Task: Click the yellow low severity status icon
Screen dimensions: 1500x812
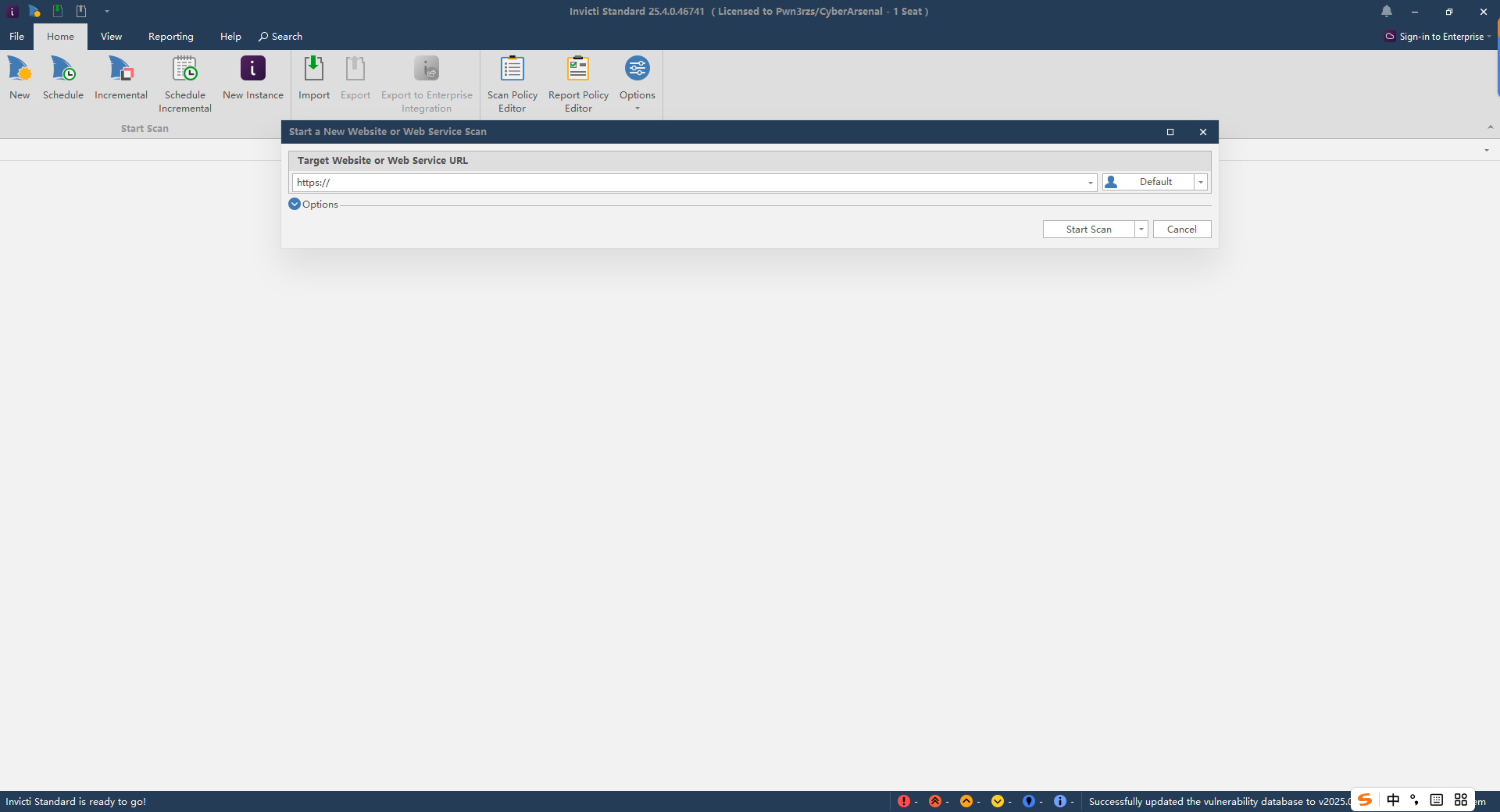Action: click(998, 801)
